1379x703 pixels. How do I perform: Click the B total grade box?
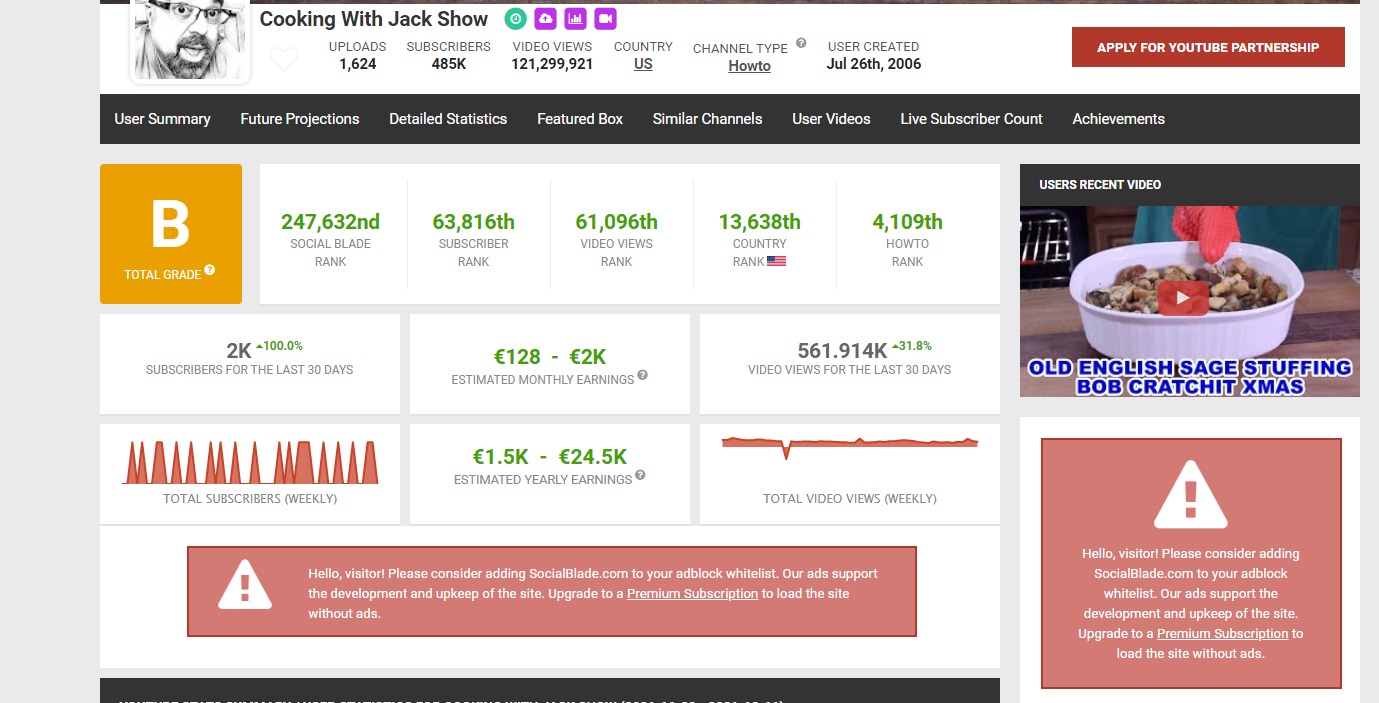point(171,234)
